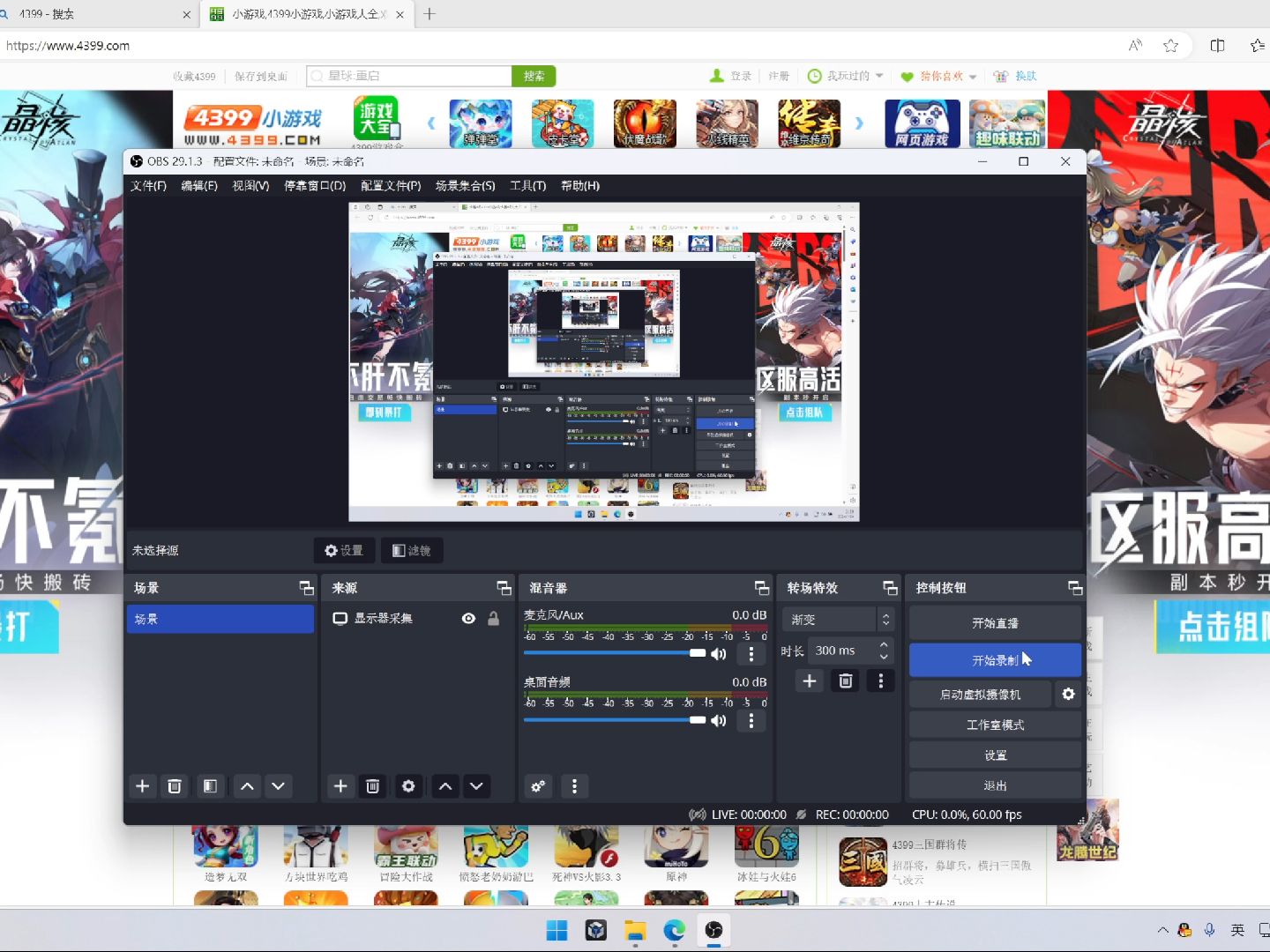Switch the input language 英 indicator
1270x952 pixels.
1237,930
